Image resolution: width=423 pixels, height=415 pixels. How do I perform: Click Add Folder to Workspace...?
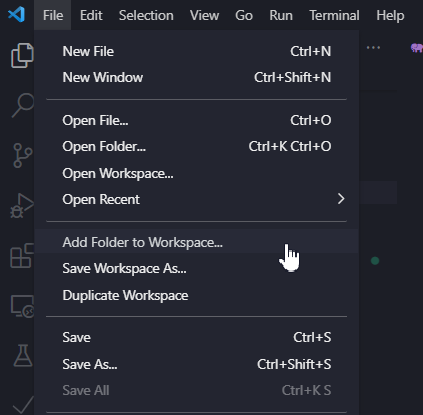click(197, 242)
